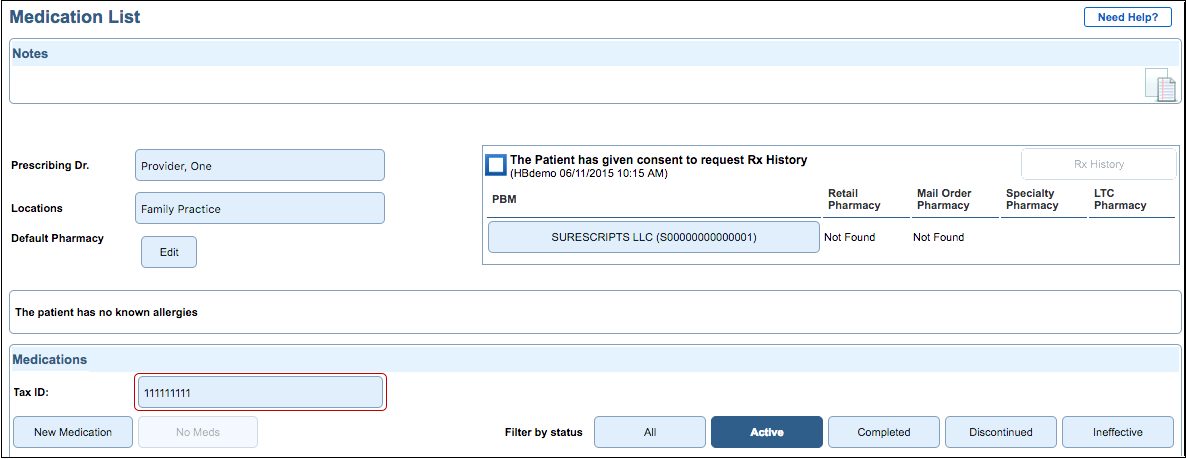This screenshot has height=459, width=1186.
Task: Open the Prescribing Dr. field showing Provider, One
Action: [x=259, y=166]
